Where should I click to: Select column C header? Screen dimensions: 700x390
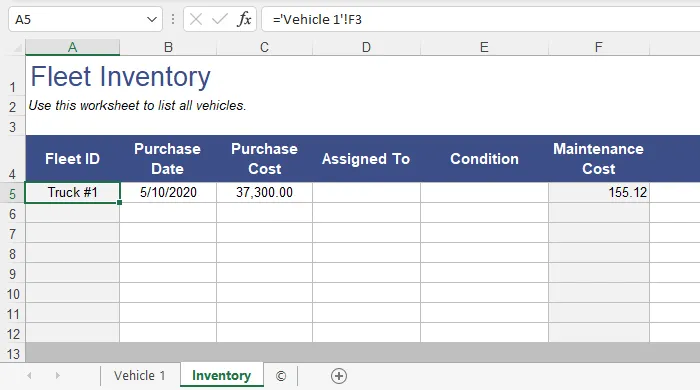tap(264, 47)
